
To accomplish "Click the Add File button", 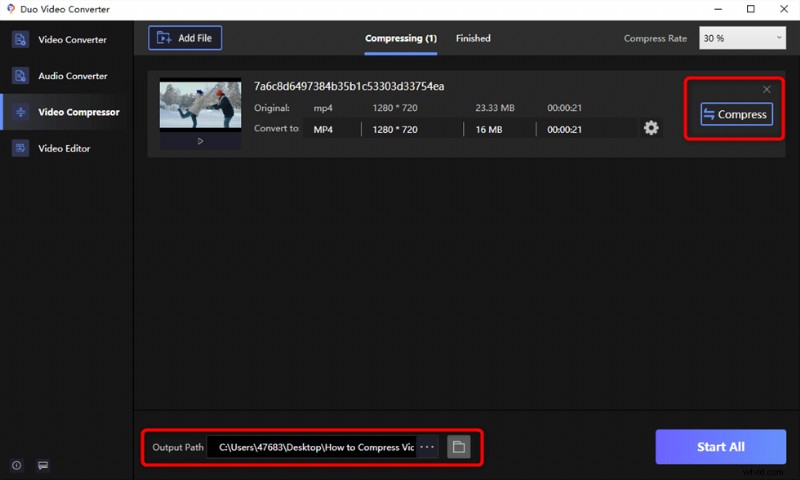I will point(185,38).
